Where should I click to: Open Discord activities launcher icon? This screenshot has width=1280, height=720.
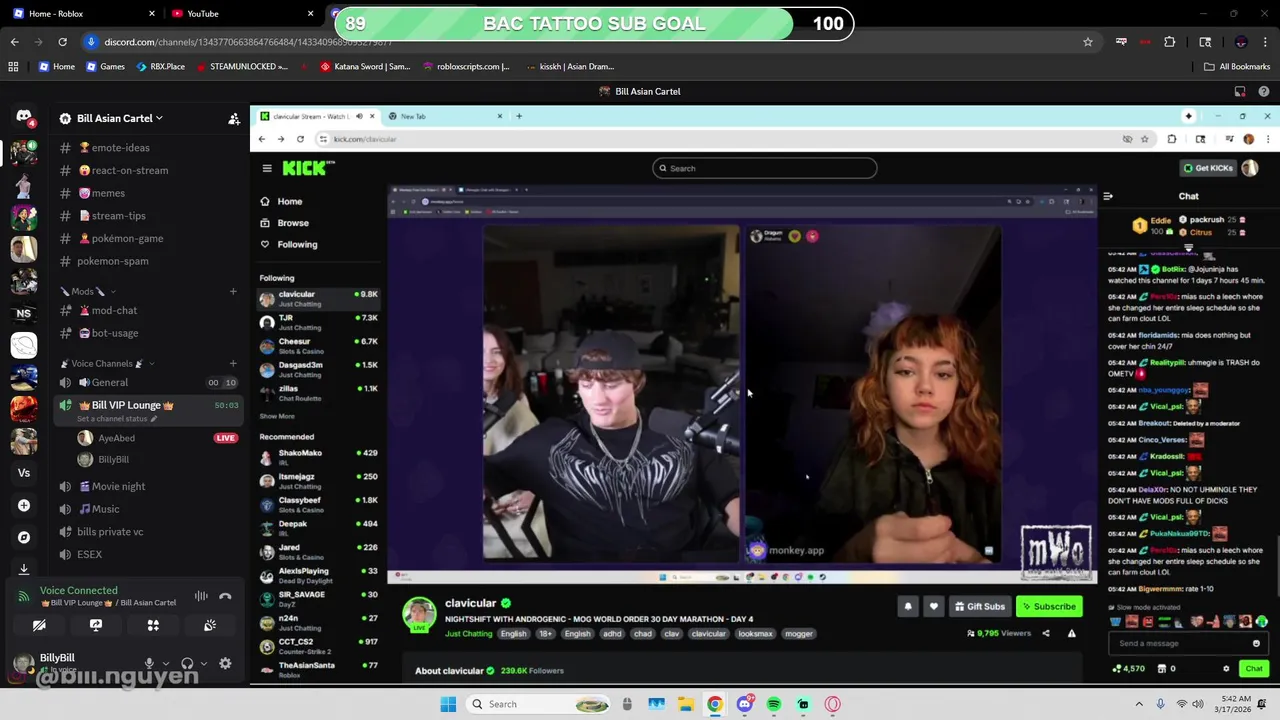pos(153,625)
